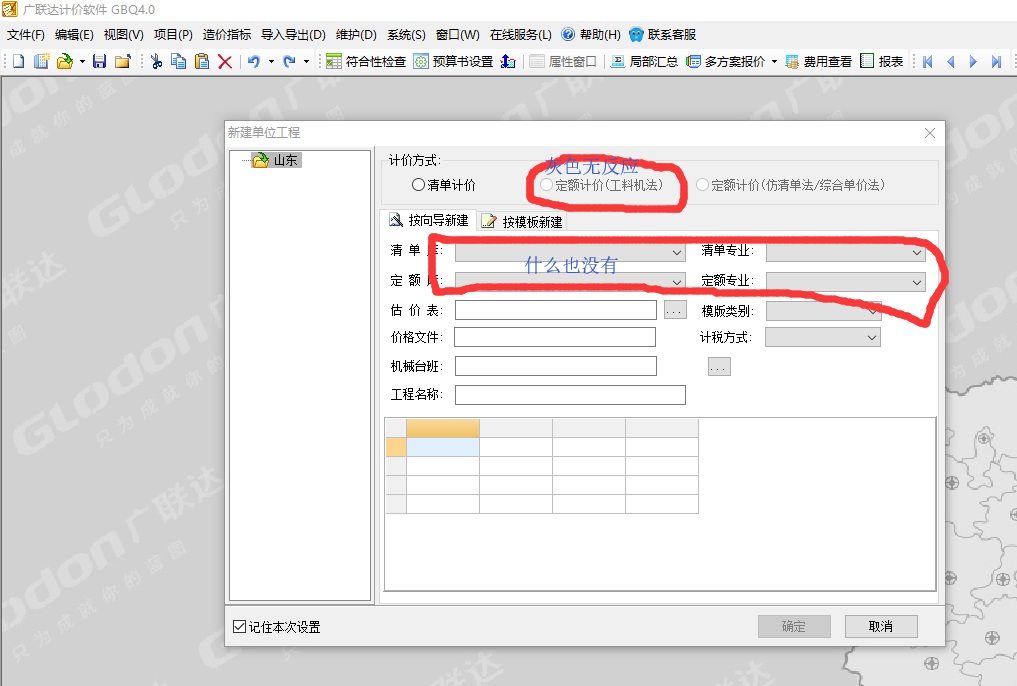The width and height of the screenshot is (1017, 686).
Task: Open the 视图(V) menu
Action: point(123,35)
